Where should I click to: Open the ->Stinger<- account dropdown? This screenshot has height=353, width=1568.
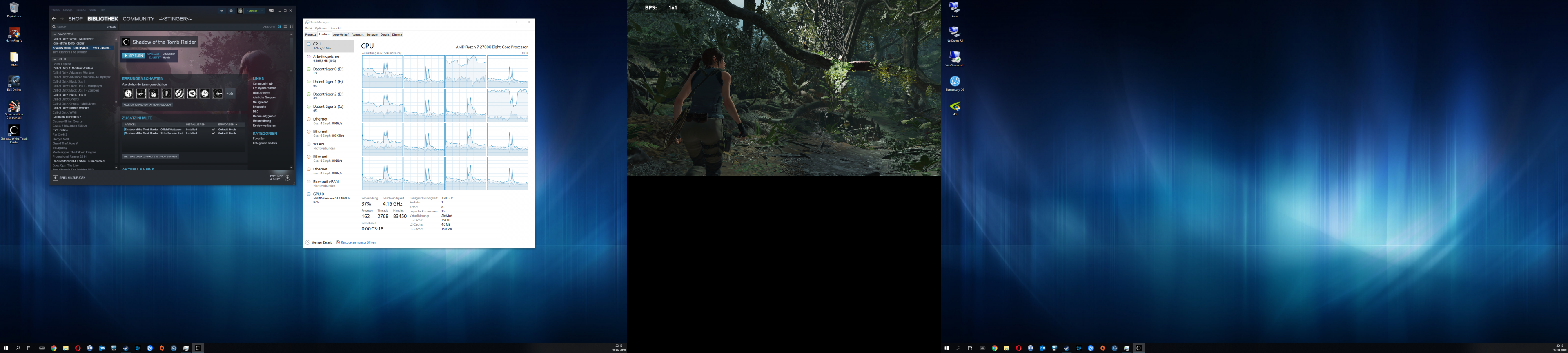pyautogui.click(x=254, y=11)
